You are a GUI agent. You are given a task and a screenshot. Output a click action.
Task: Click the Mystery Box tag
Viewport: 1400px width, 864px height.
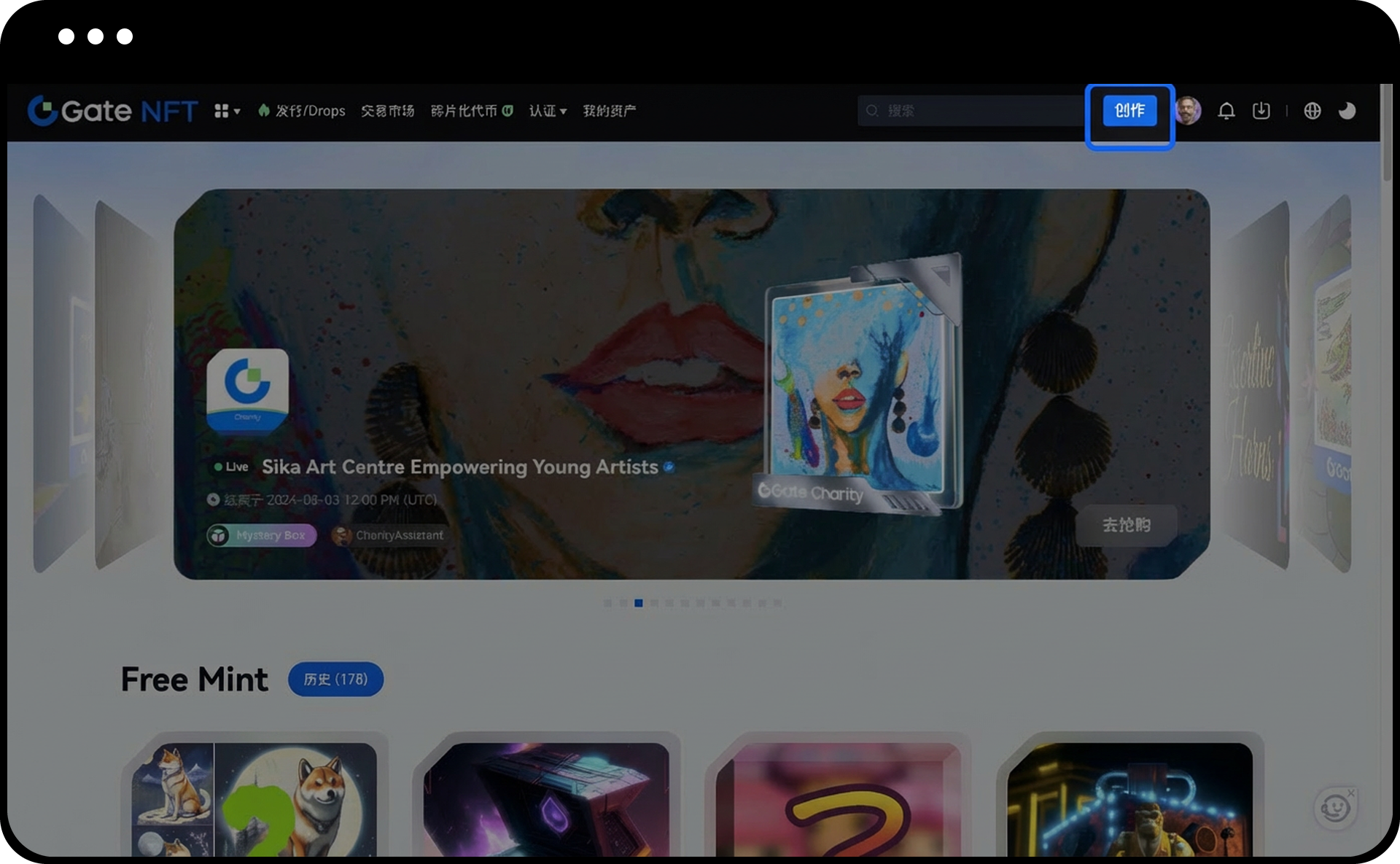(x=262, y=535)
